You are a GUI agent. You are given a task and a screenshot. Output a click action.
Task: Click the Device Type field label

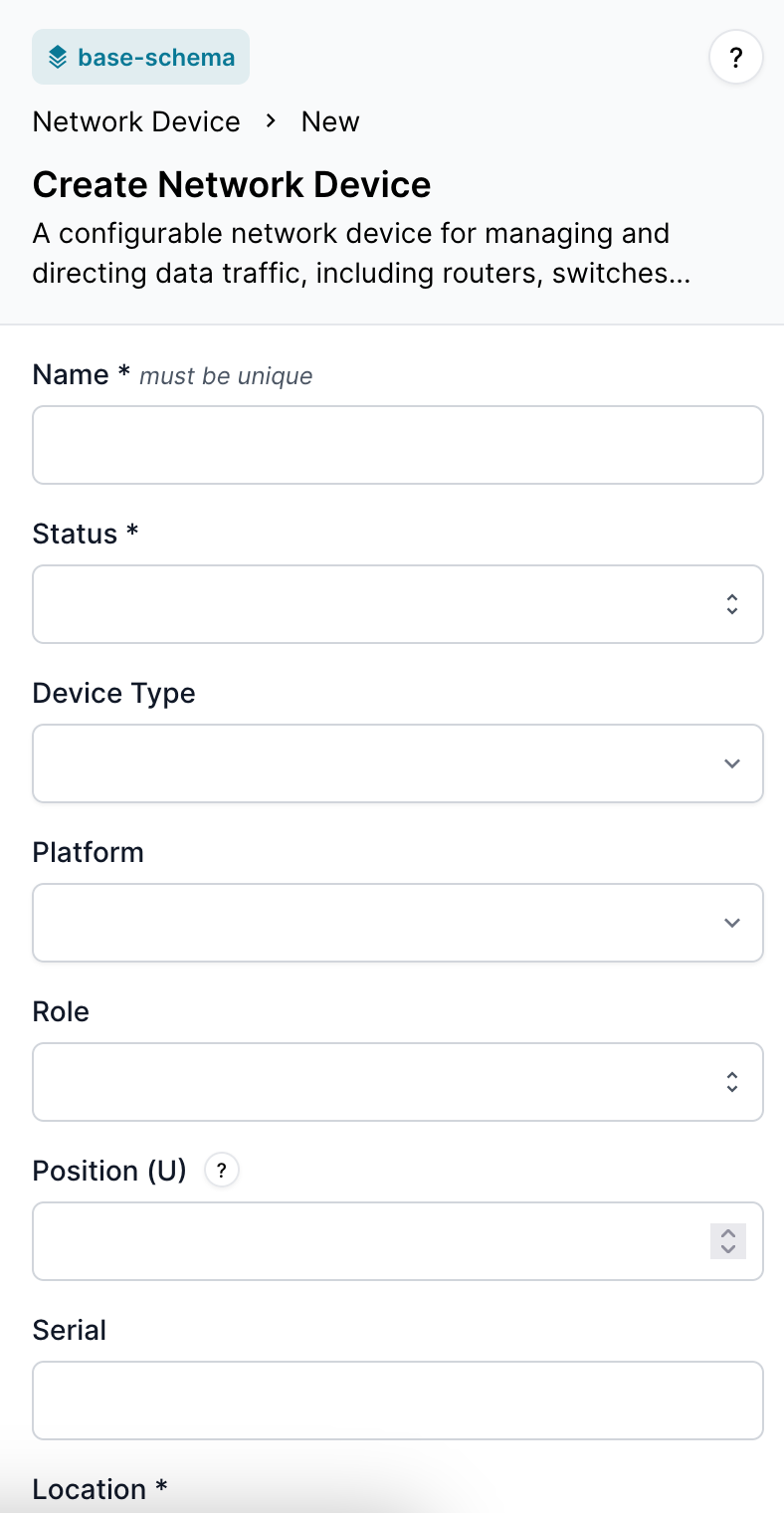point(113,693)
